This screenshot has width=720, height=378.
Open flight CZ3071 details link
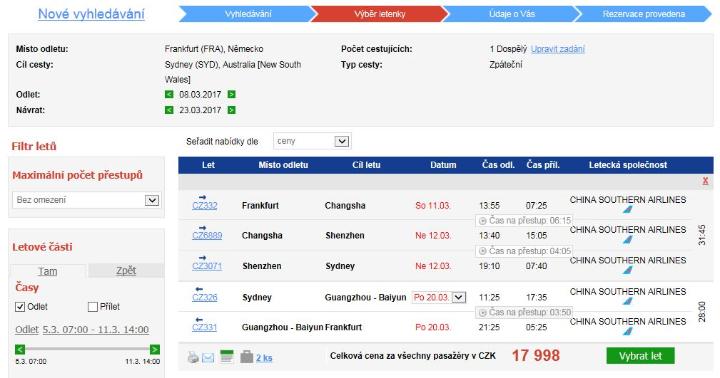click(x=207, y=266)
